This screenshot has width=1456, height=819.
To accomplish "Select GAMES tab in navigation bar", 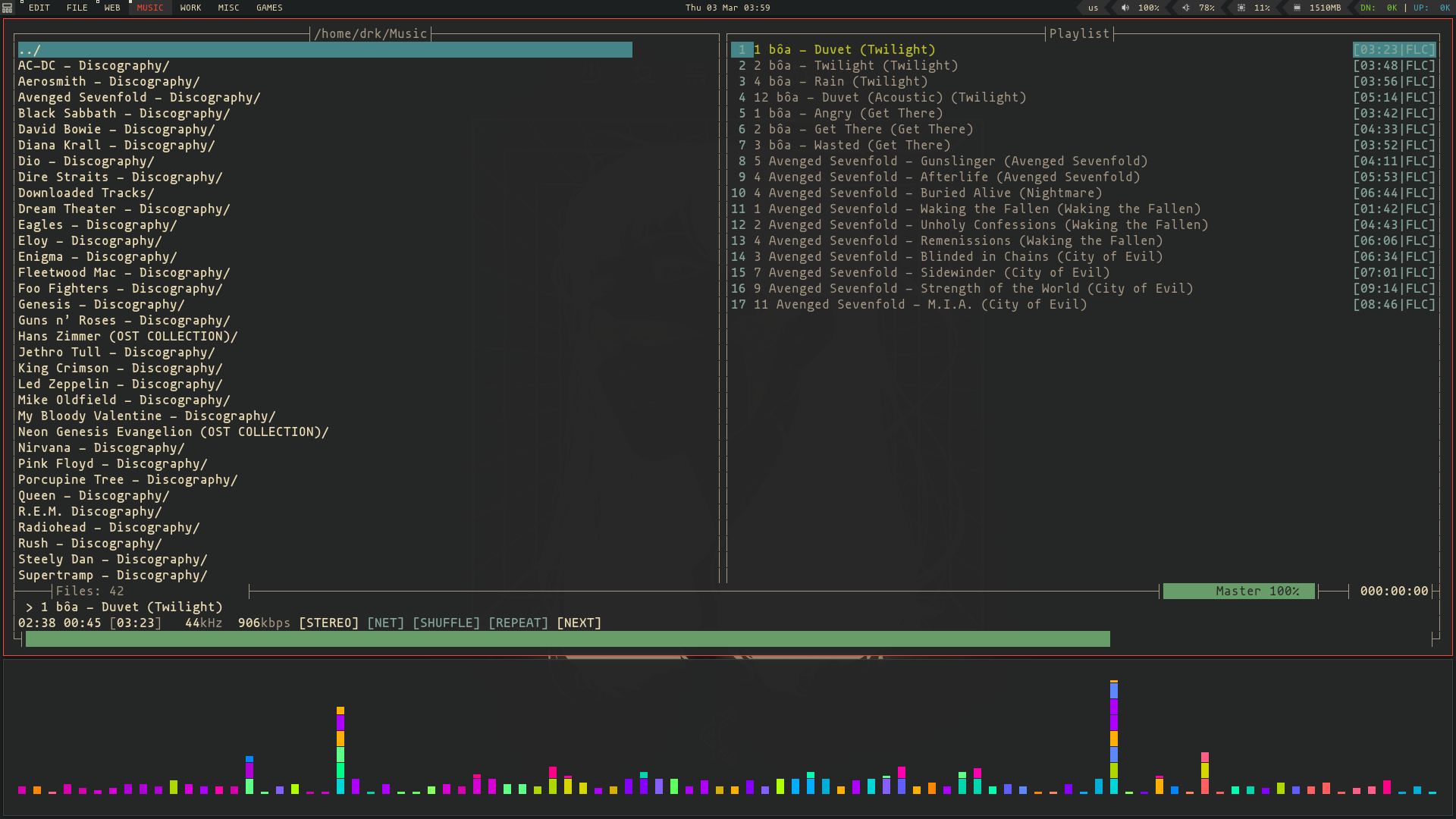I will coord(270,7).
